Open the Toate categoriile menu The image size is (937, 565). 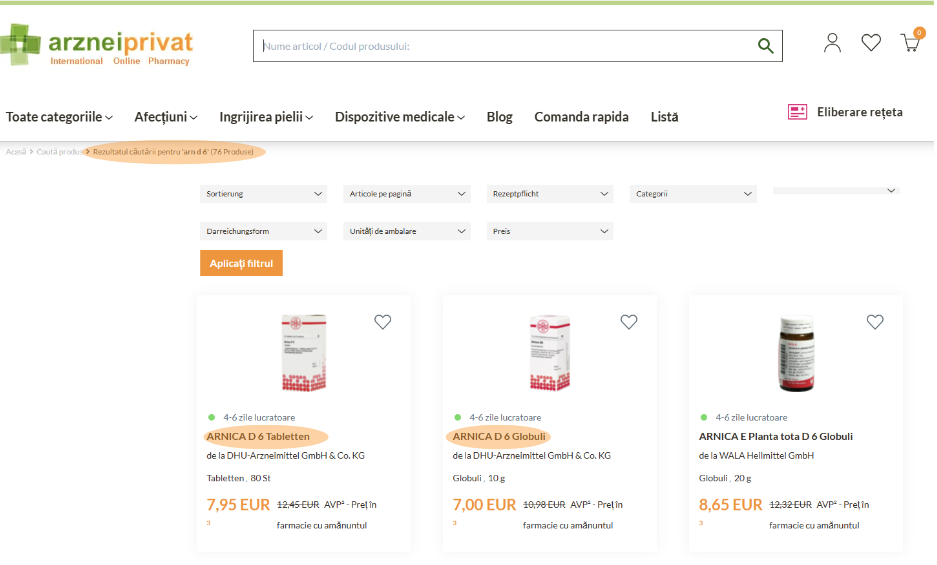59,117
